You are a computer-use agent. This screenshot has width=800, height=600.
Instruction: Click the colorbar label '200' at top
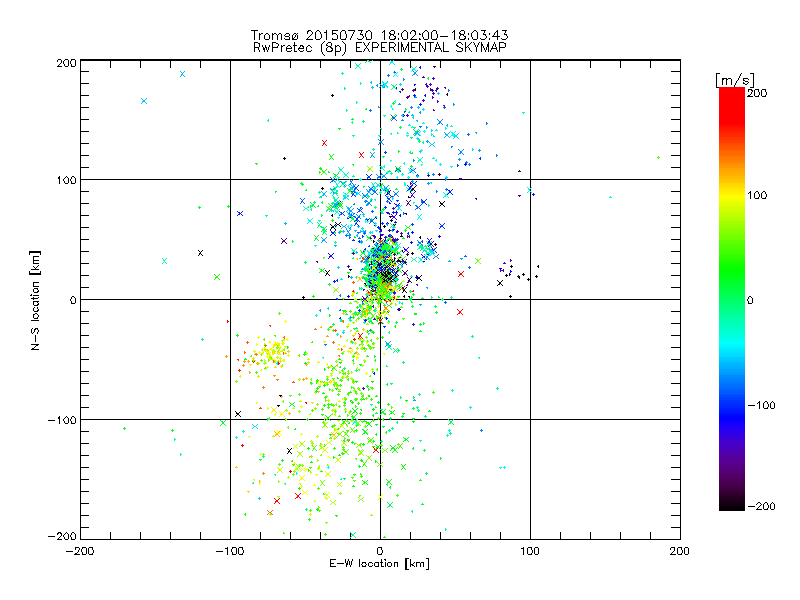point(757,93)
